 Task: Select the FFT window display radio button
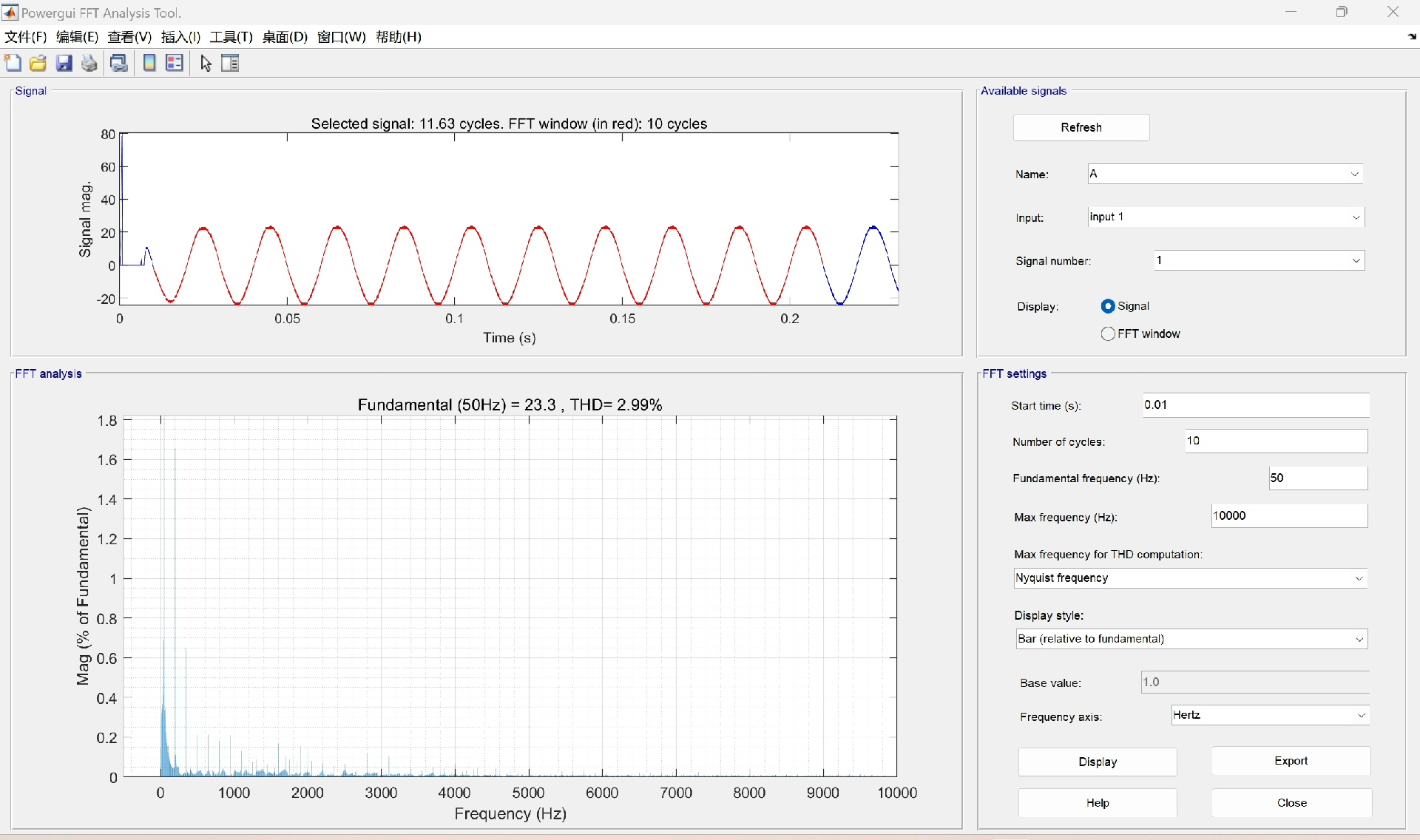(1108, 334)
